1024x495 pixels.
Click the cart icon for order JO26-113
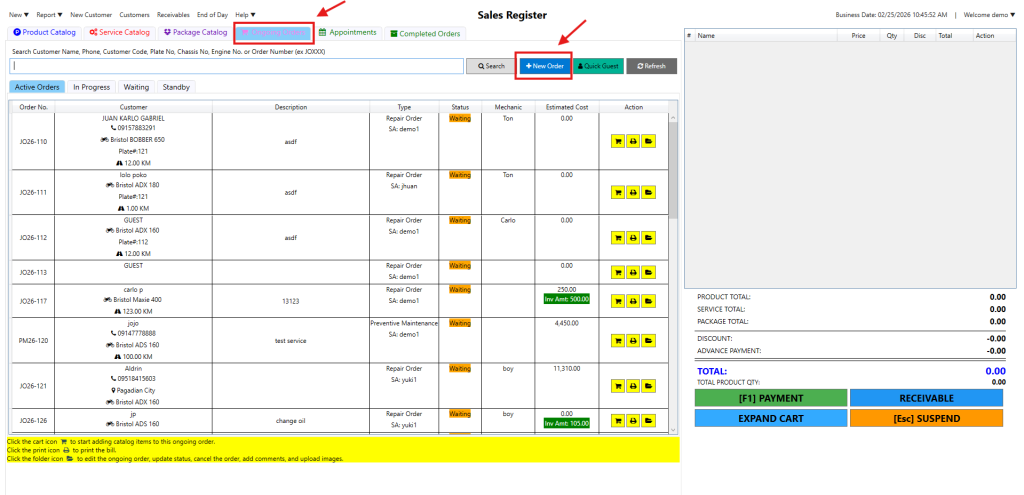click(617, 271)
